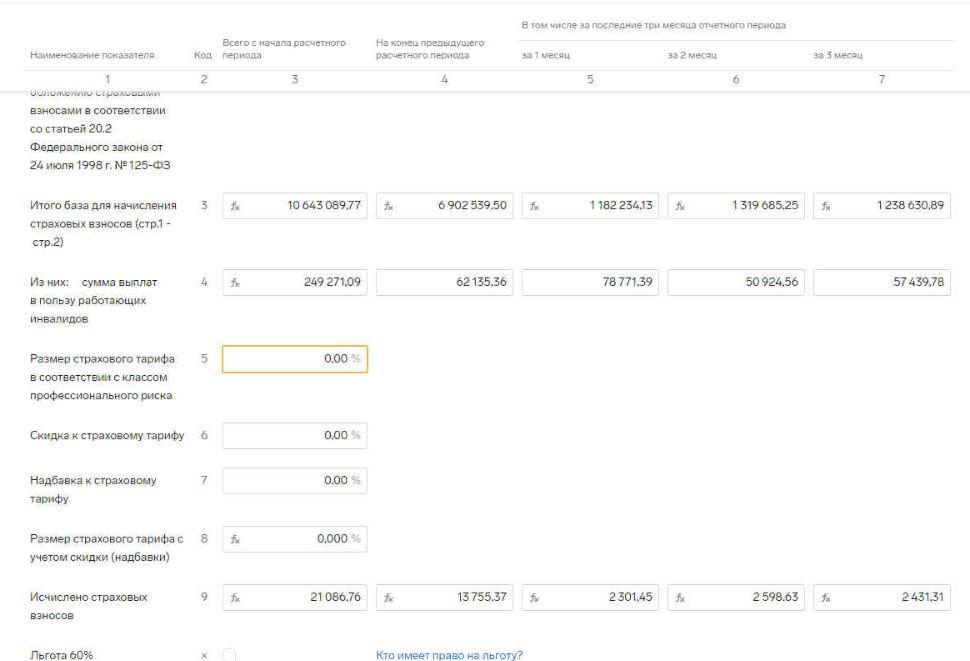This screenshot has width=970, height=661.
Task: Click fx icon beside 21 086,76 value
Action: 237,597
